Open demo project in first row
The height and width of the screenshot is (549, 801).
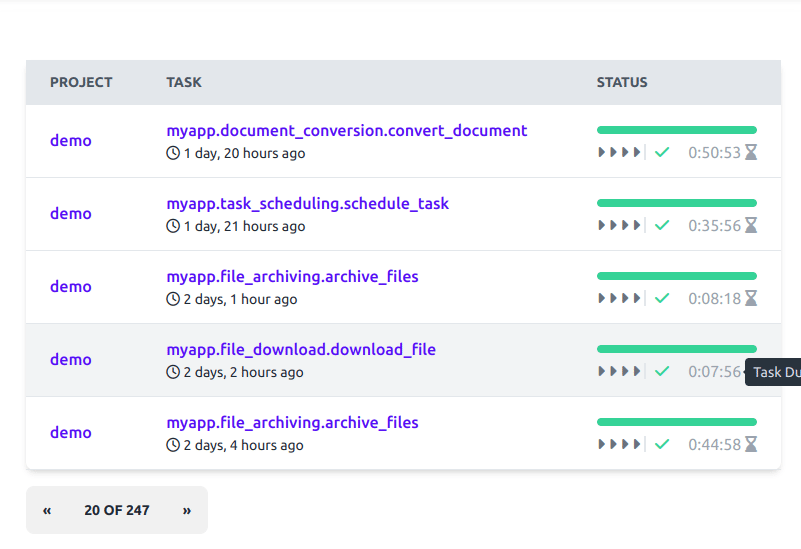(71, 141)
